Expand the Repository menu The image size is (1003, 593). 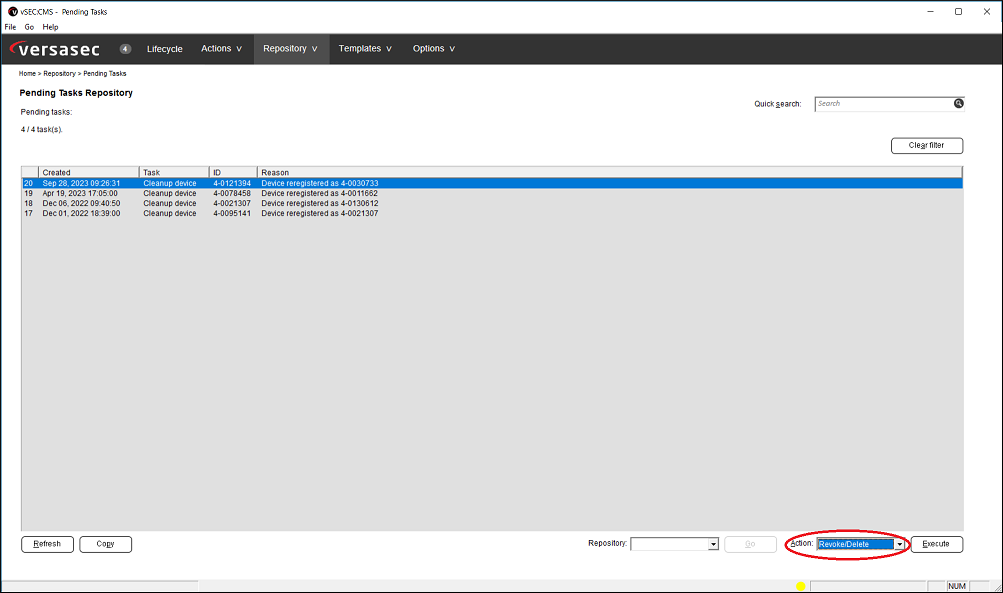[x=290, y=49]
